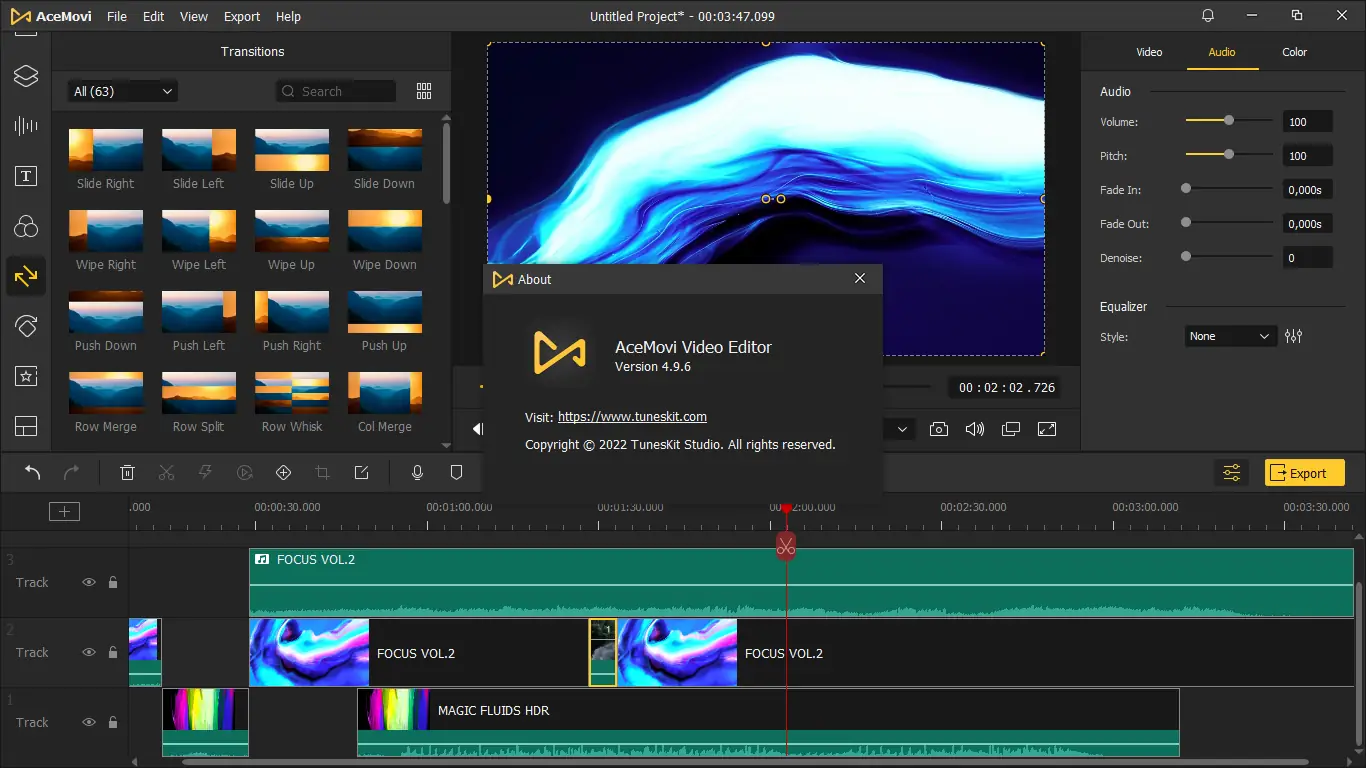Image resolution: width=1366 pixels, height=768 pixels.
Task: Click the crop tool in the toolbar
Action: tap(322, 473)
